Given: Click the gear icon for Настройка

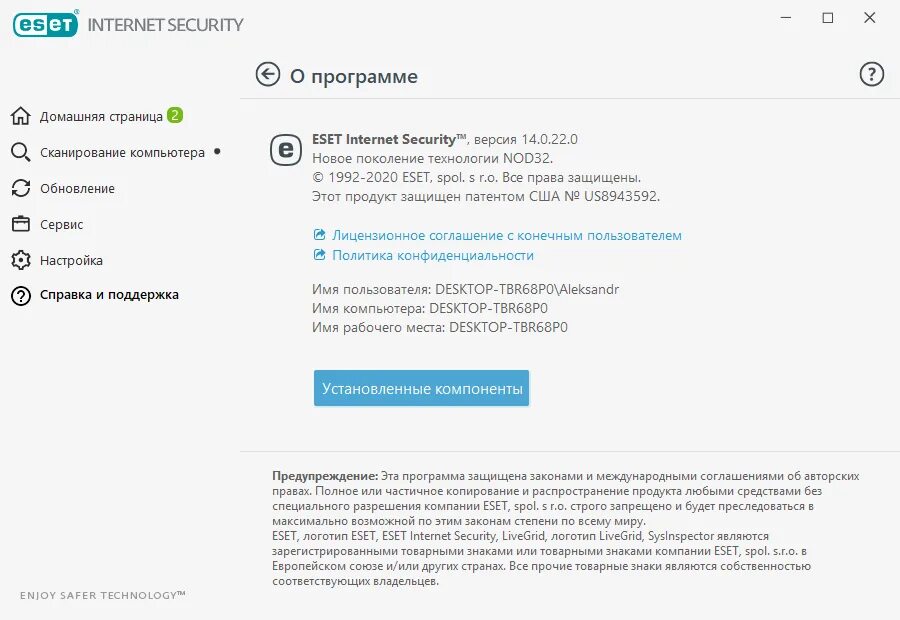Looking at the screenshot, I should (x=21, y=260).
